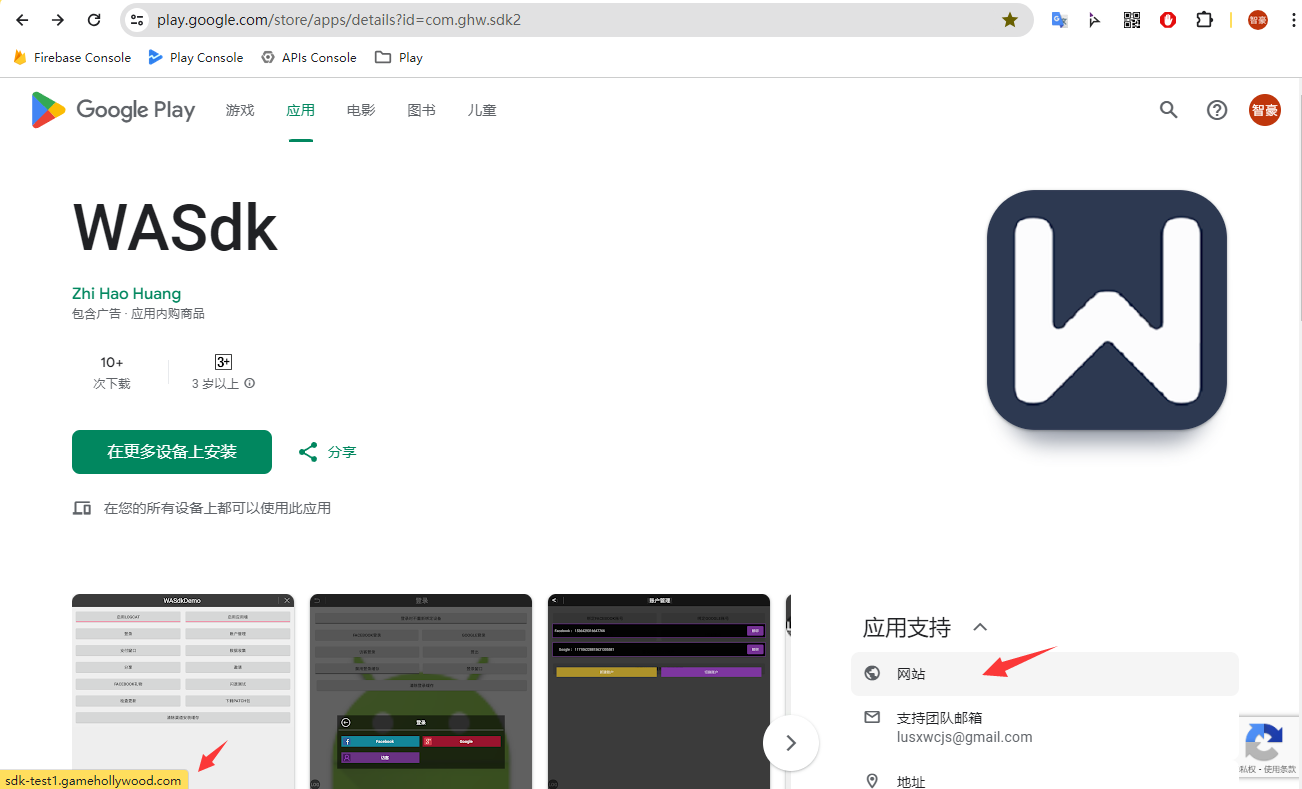The height and width of the screenshot is (789, 1302).
Task: Reload the page
Action: tap(94, 20)
